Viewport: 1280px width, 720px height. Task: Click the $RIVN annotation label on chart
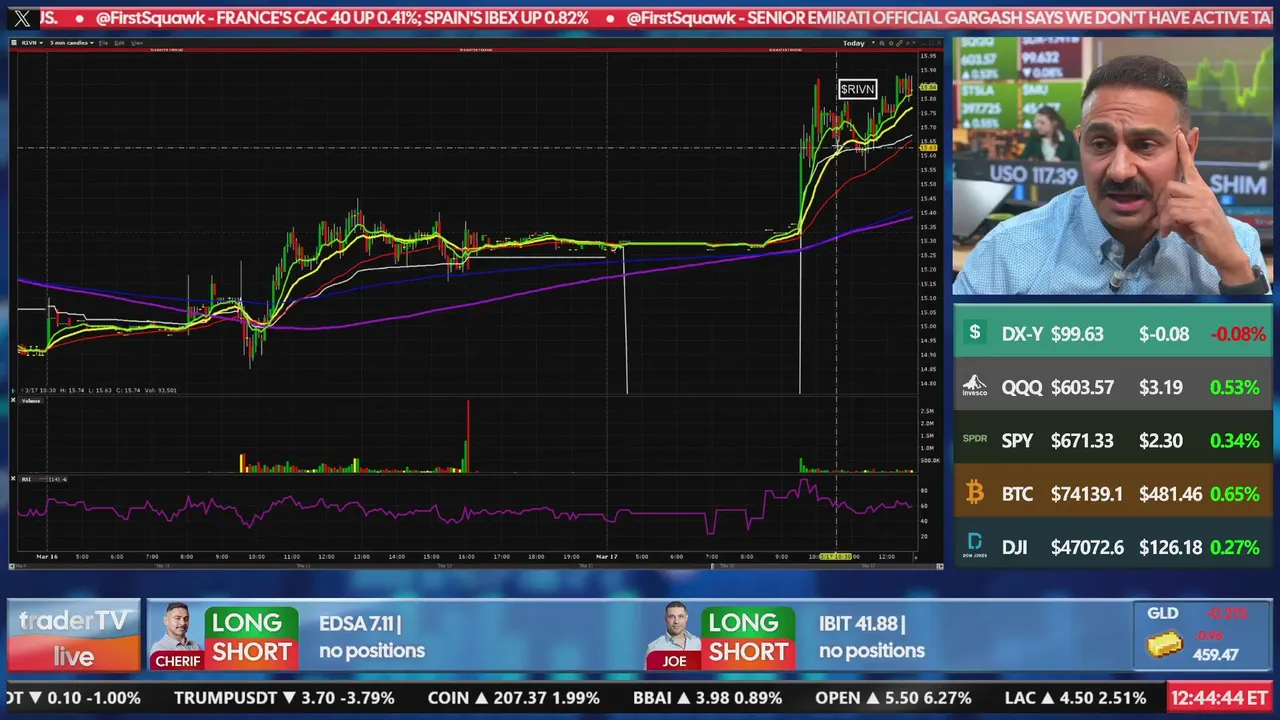pyautogui.click(x=858, y=89)
